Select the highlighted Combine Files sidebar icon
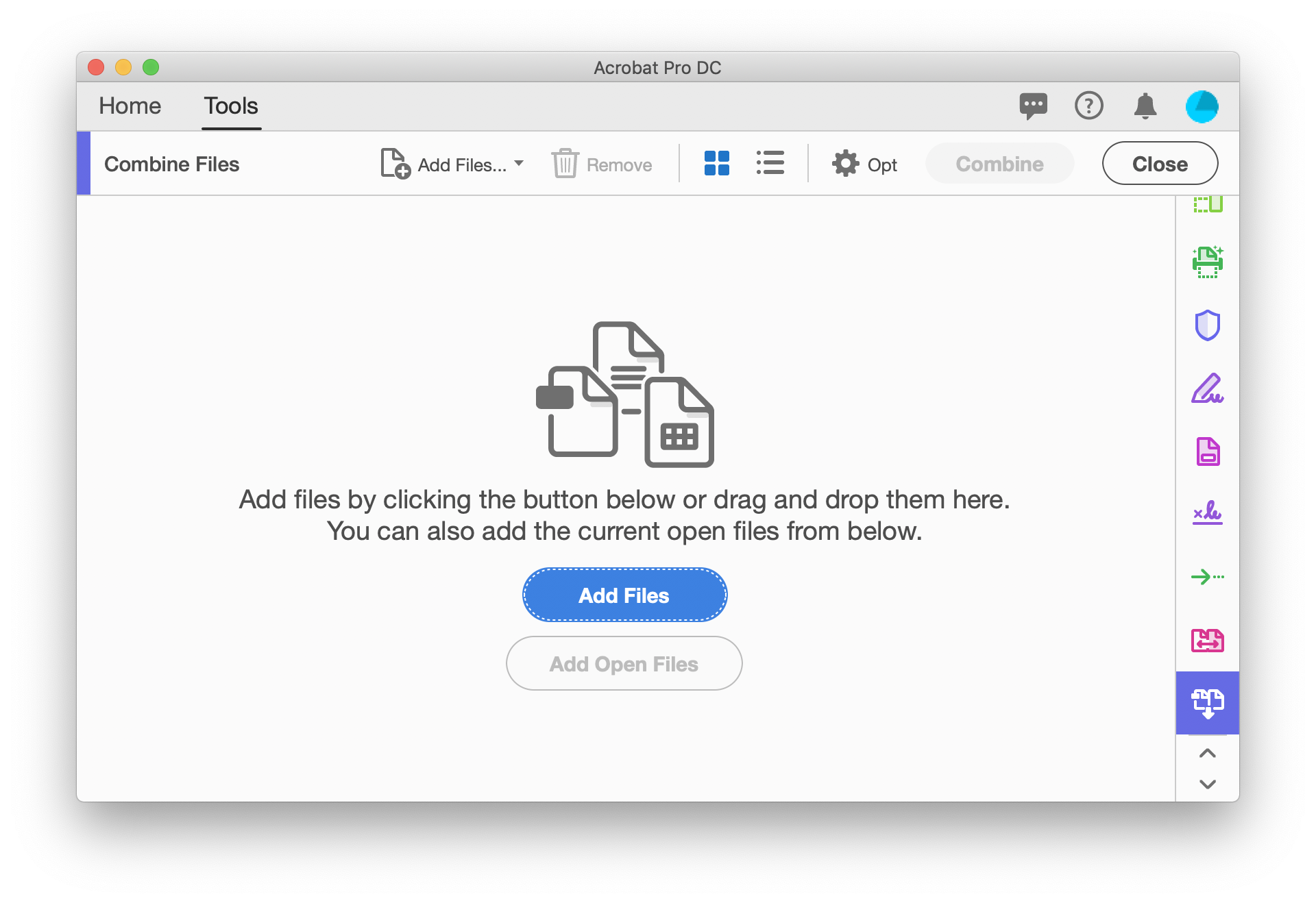1316x903 pixels. point(1207,703)
